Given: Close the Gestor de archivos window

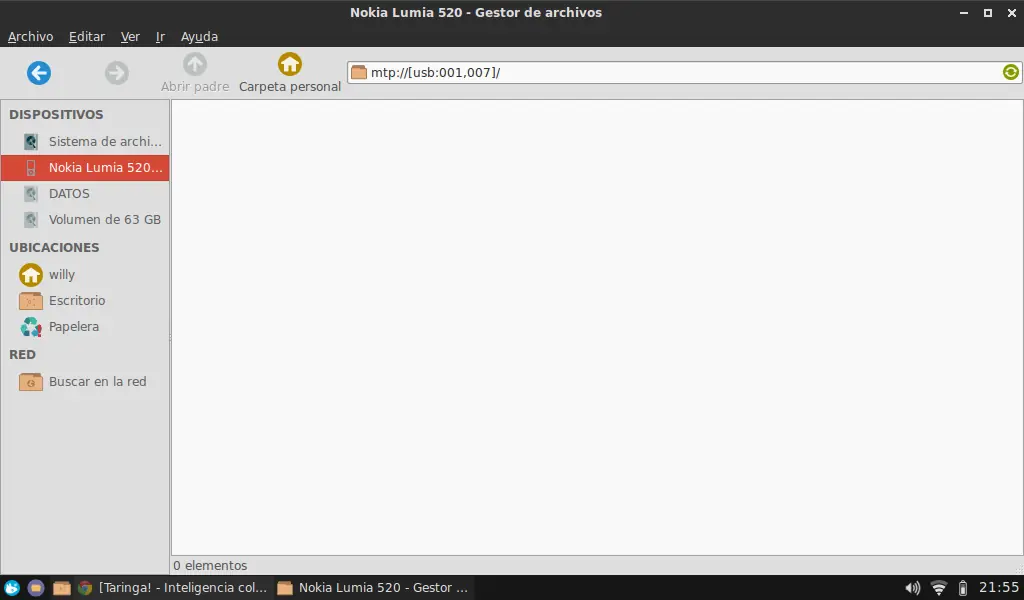Looking at the screenshot, I should click(x=1012, y=12).
